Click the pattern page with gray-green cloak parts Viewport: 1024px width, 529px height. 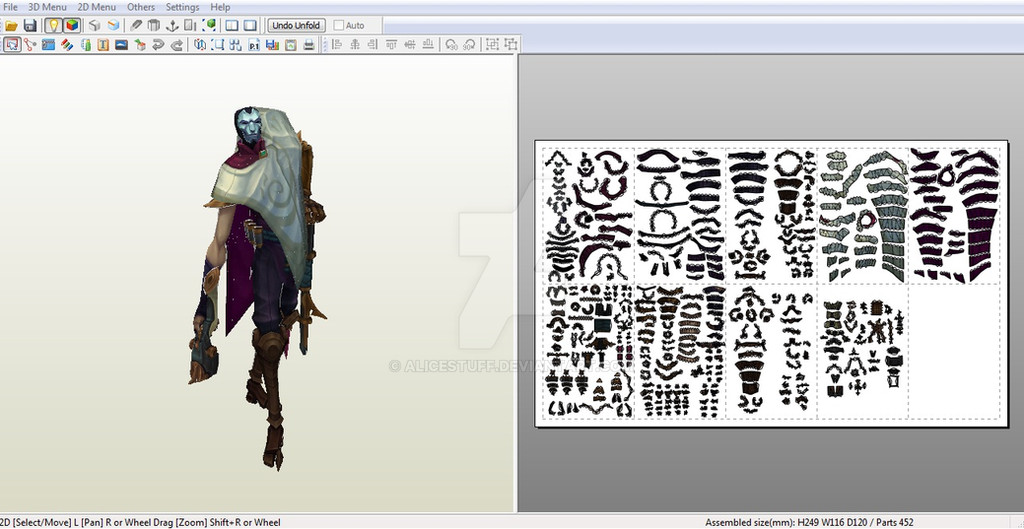pyautogui.click(x=863, y=216)
